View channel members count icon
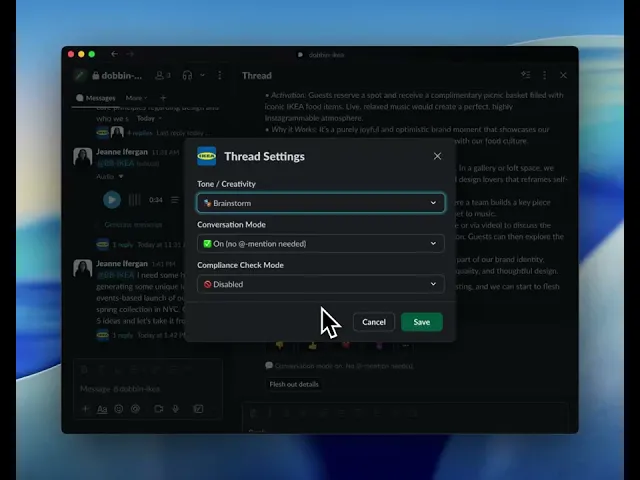The height and width of the screenshot is (480, 640). pyautogui.click(x=162, y=76)
